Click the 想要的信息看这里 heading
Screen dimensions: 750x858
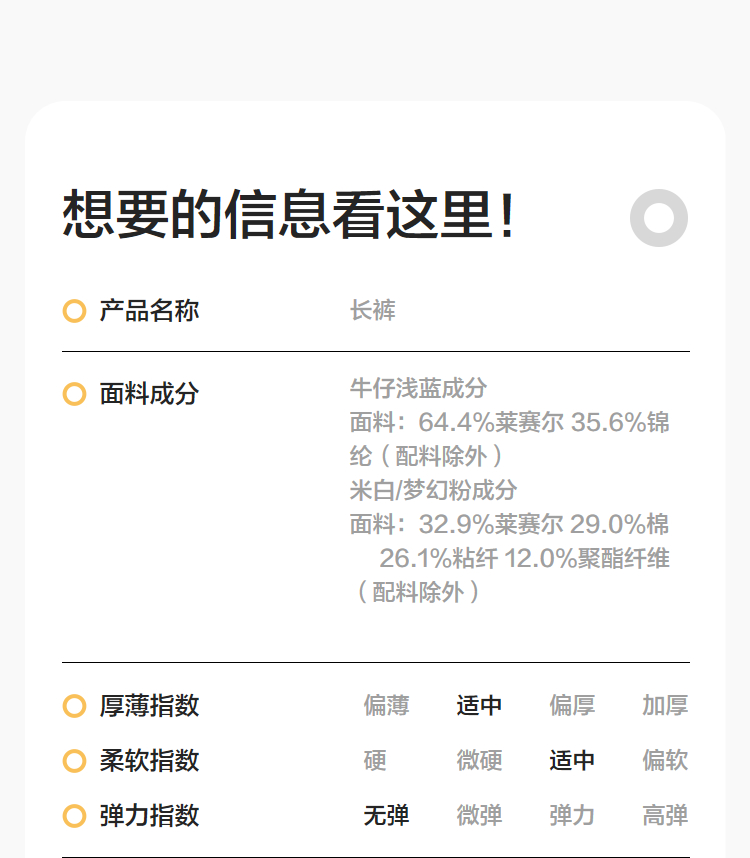click(x=290, y=215)
